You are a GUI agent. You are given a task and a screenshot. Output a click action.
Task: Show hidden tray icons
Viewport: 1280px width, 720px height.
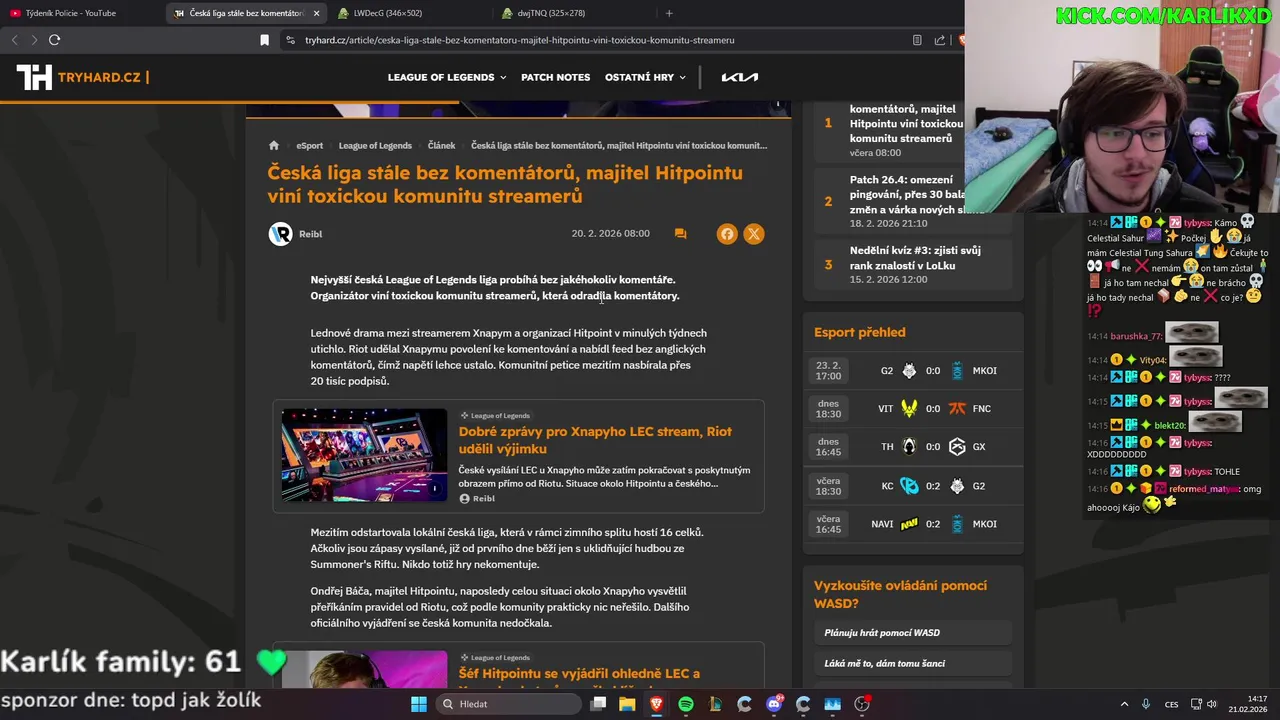click(x=1124, y=704)
